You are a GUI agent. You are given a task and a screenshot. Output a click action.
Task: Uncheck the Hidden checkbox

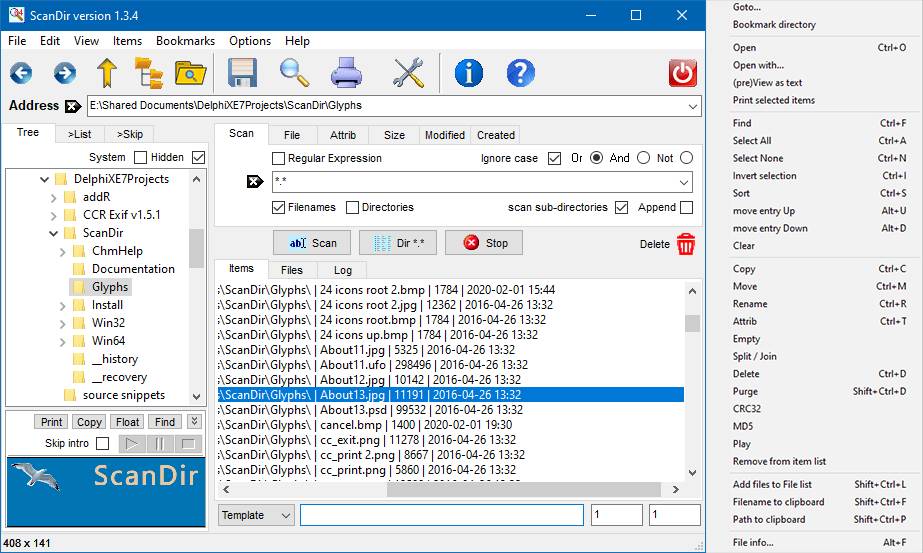pos(198,157)
